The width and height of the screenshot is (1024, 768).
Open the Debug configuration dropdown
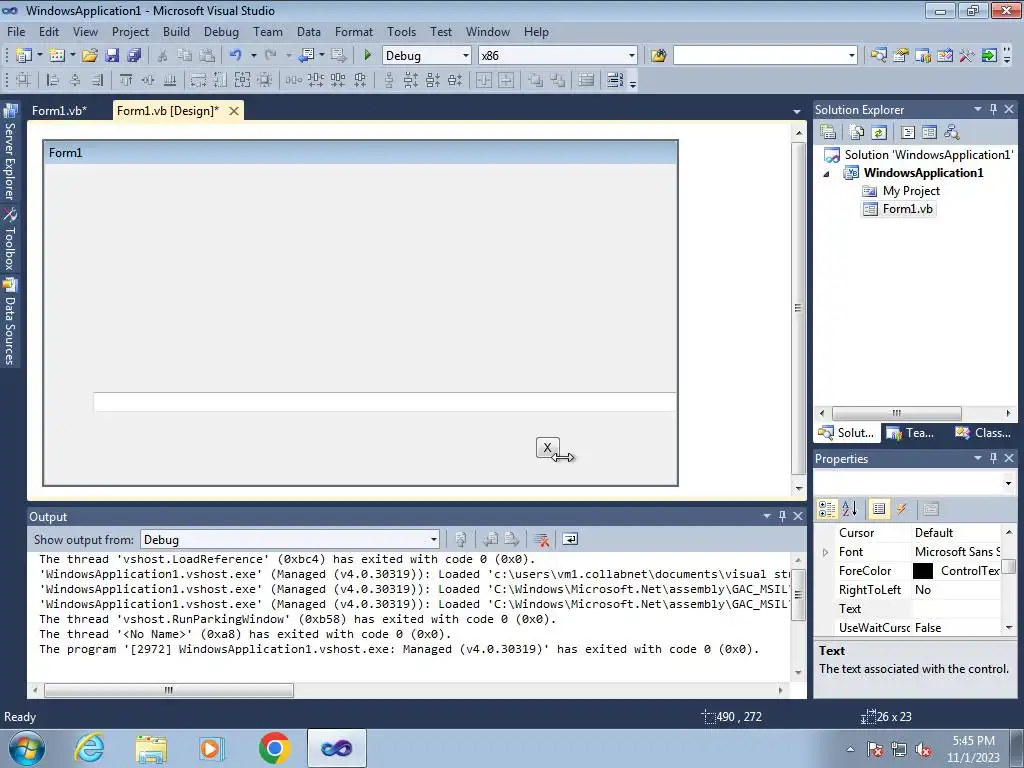[466, 56]
